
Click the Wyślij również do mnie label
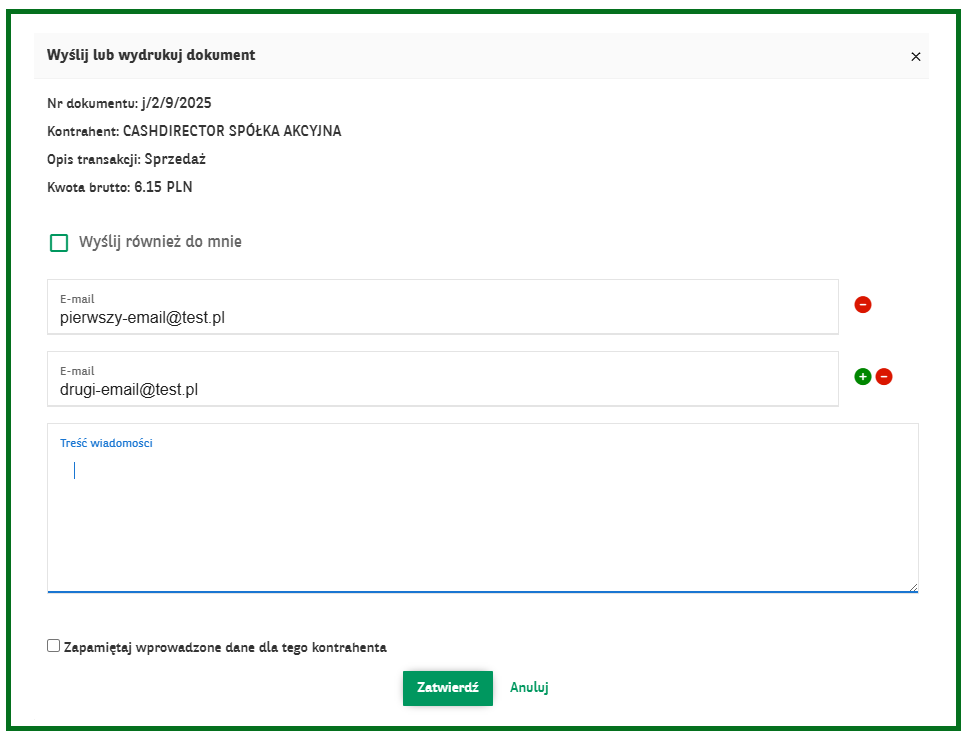[x=160, y=242]
